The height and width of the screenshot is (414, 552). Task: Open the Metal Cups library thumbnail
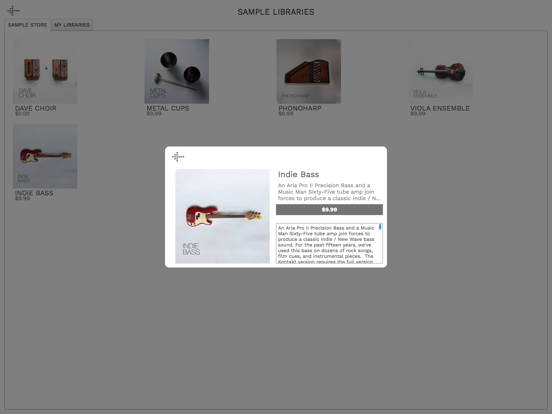pos(177,71)
